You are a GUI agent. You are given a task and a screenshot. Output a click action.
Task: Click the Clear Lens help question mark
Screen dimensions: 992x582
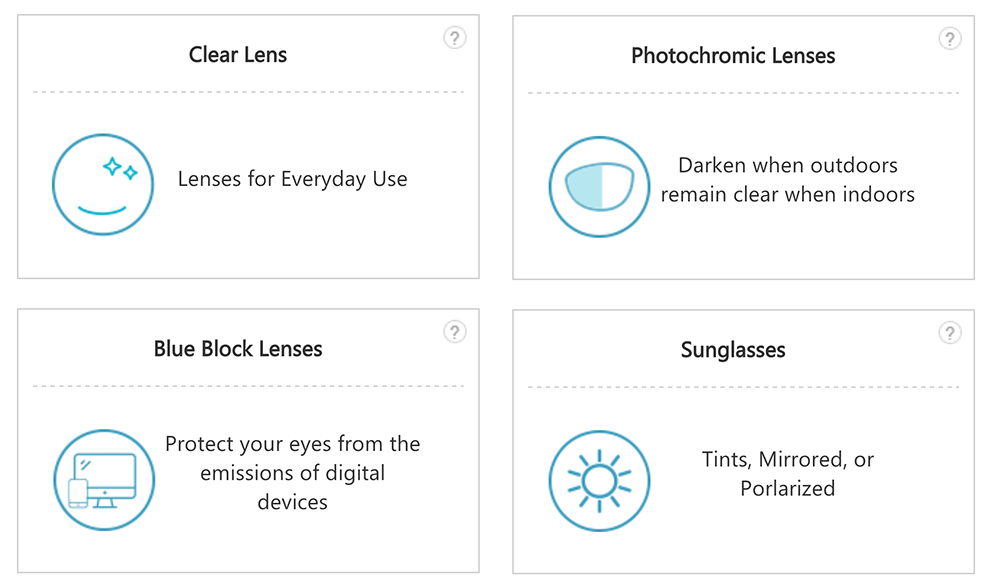[454, 38]
